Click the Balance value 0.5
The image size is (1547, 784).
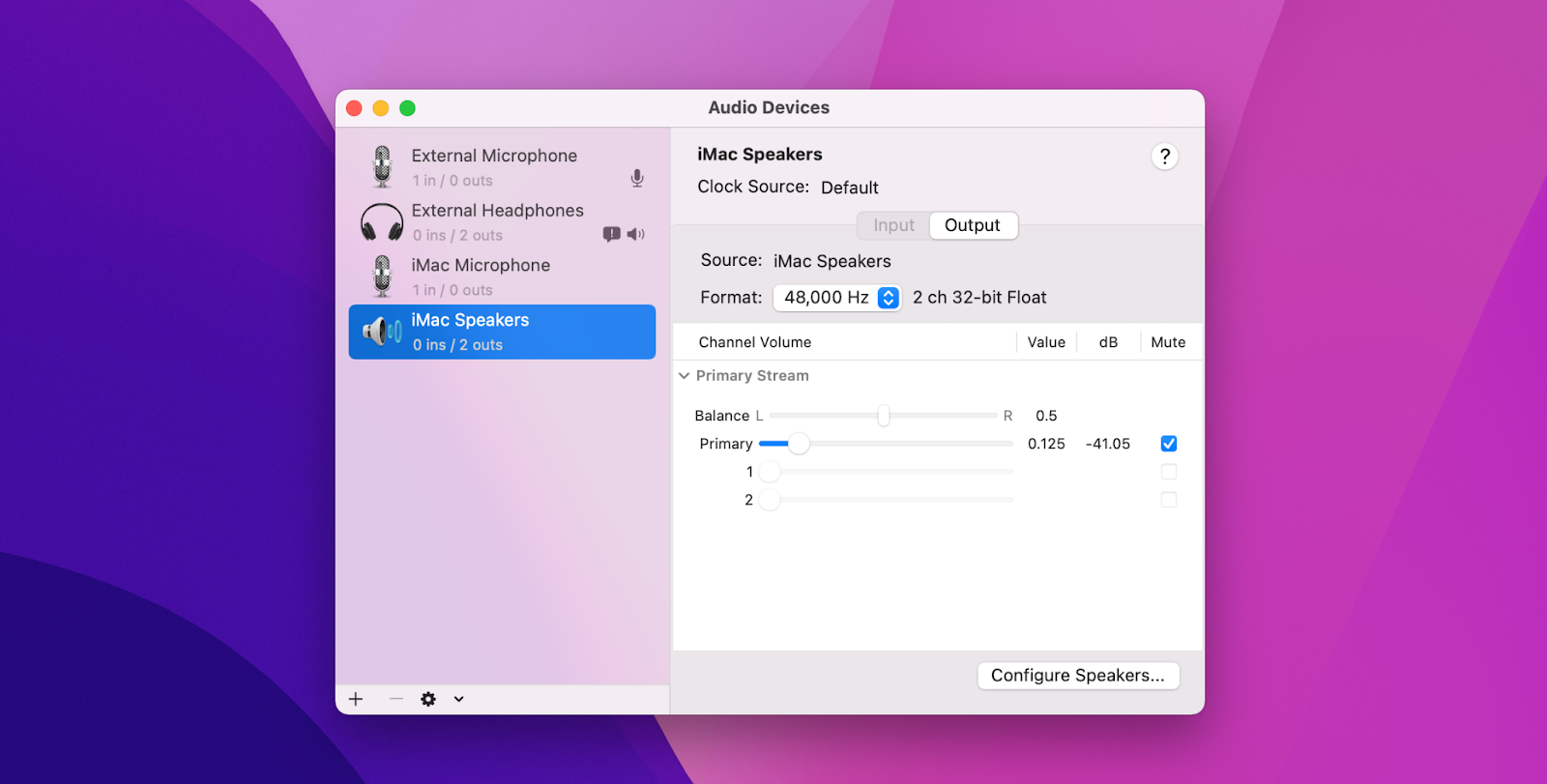[x=1046, y=416]
